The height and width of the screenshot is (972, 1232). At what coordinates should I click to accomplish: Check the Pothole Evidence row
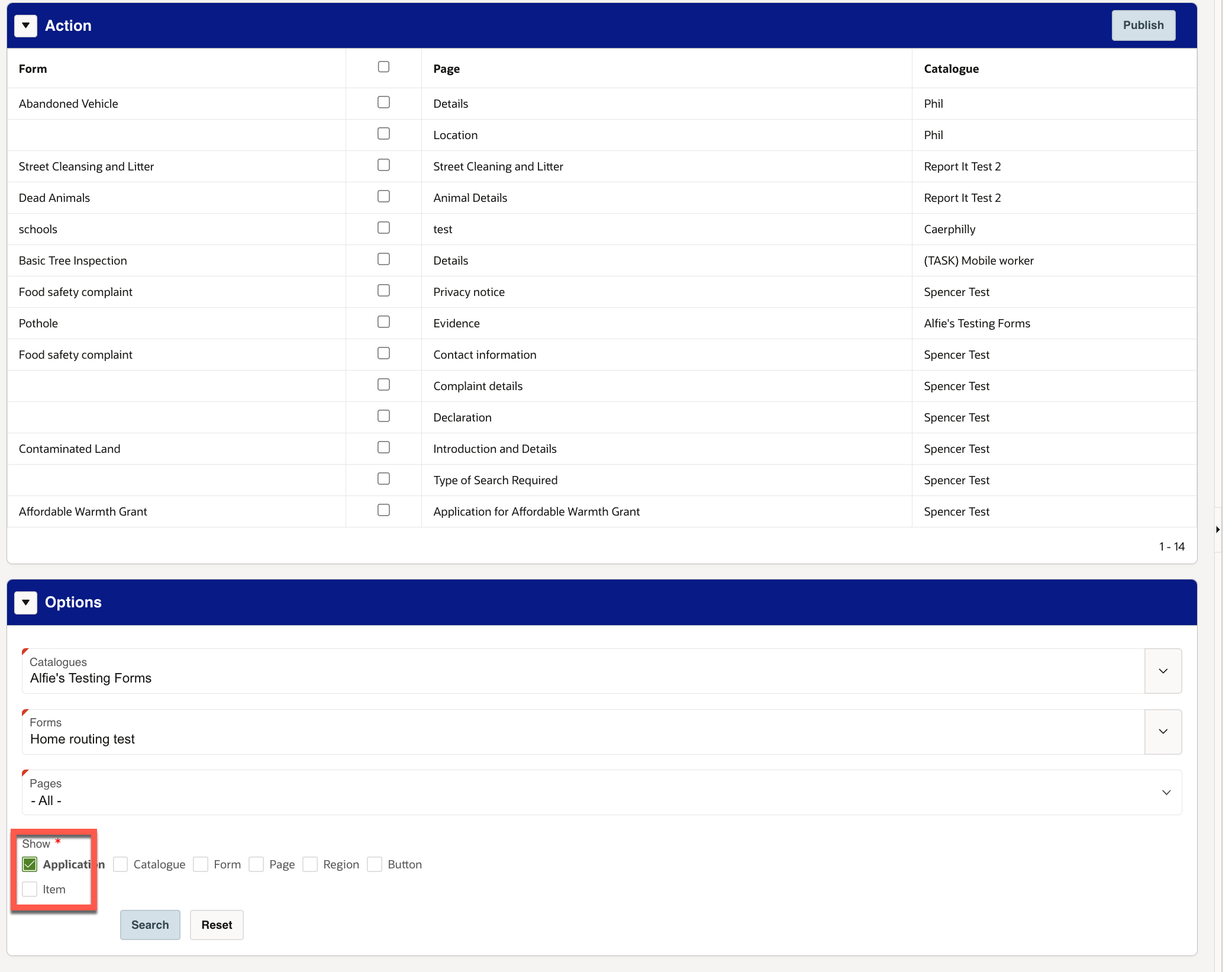click(383, 322)
